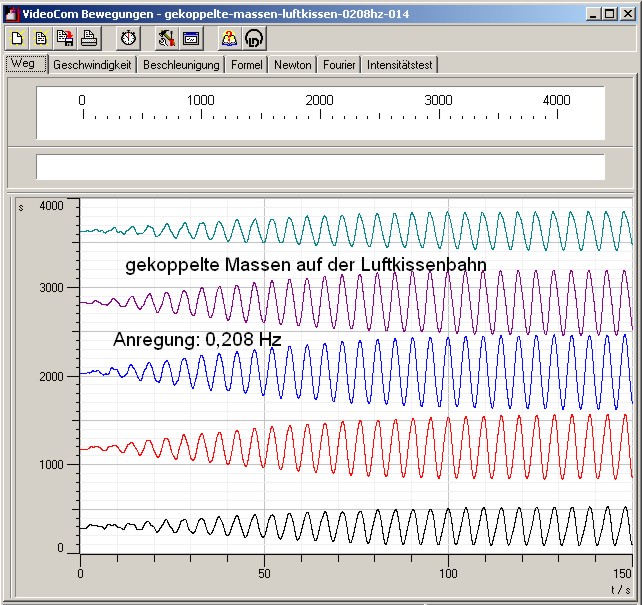Create a new blank measurement
This screenshot has width=642, height=605.
(17, 39)
